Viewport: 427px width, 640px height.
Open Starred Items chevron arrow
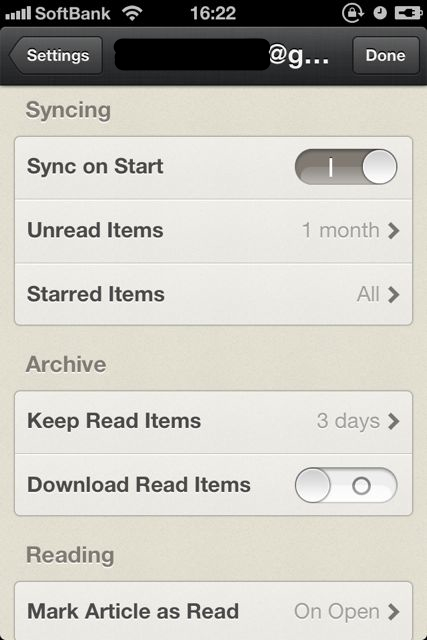(x=394, y=294)
